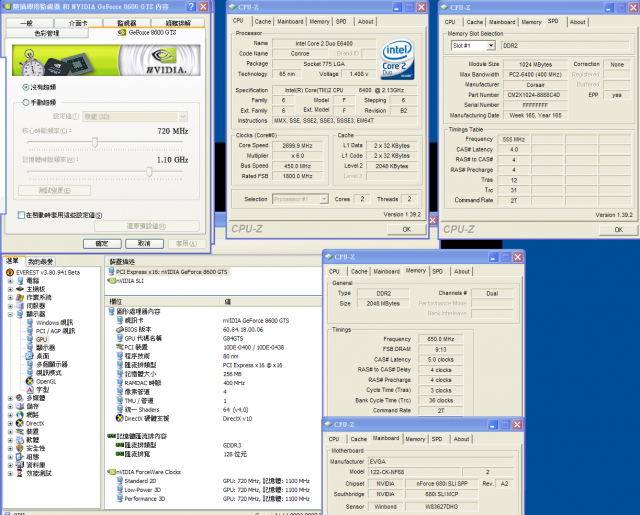This screenshot has height=515, width=640.
Task: Click the G84GTS GPU code name value
Action: [x=233, y=338]
